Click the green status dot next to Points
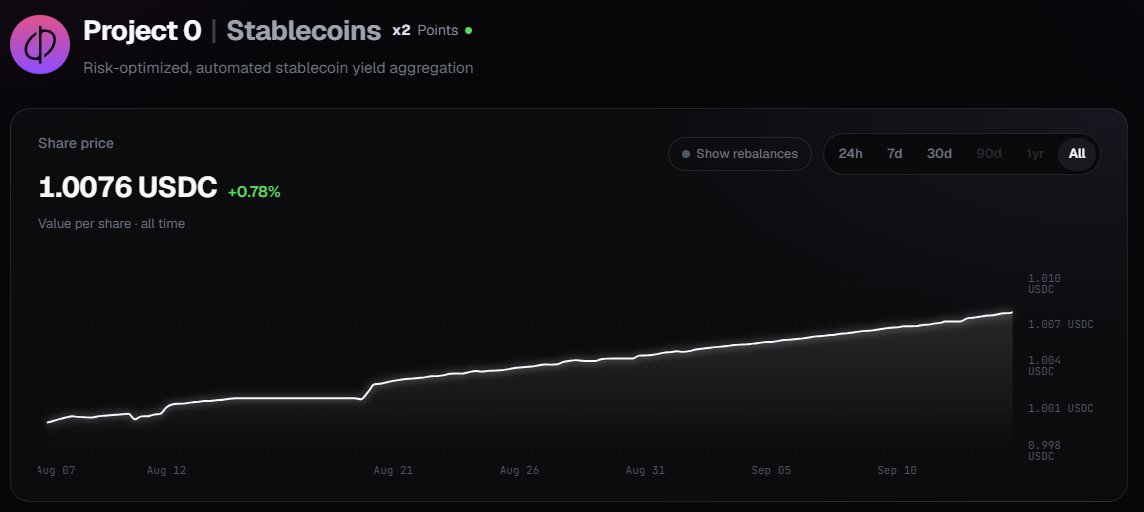Image resolution: width=1144 pixels, height=512 pixels. click(468, 31)
